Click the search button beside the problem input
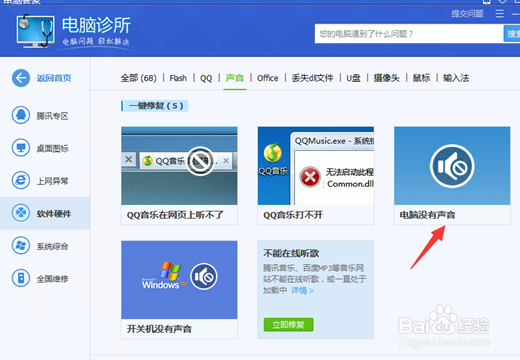Screen dimensions: 520x360 (x=512, y=34)
